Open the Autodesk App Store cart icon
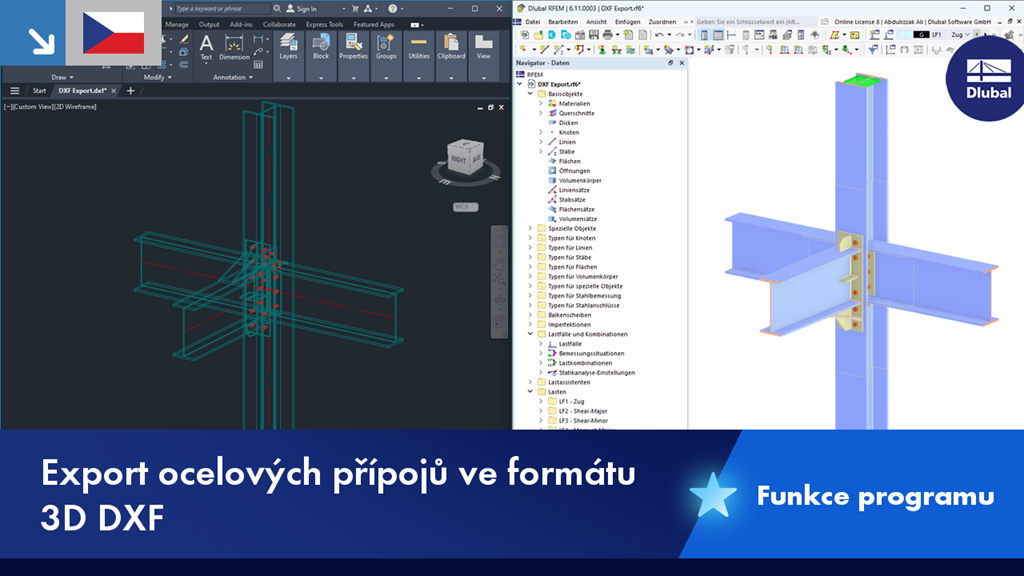1024x576 pixels. tap(355, 8)
